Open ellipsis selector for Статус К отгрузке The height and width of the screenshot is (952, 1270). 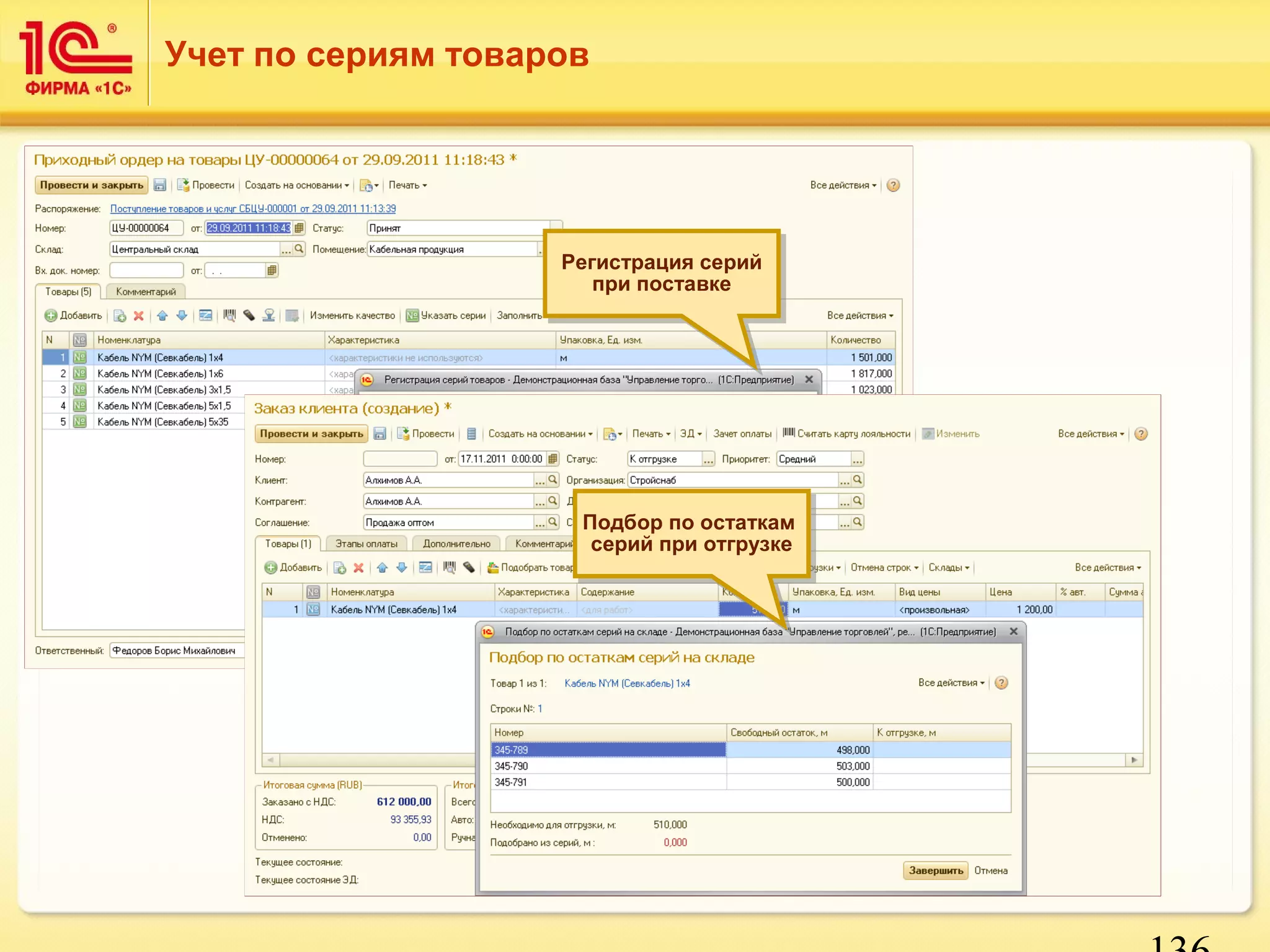pos(708,459)
